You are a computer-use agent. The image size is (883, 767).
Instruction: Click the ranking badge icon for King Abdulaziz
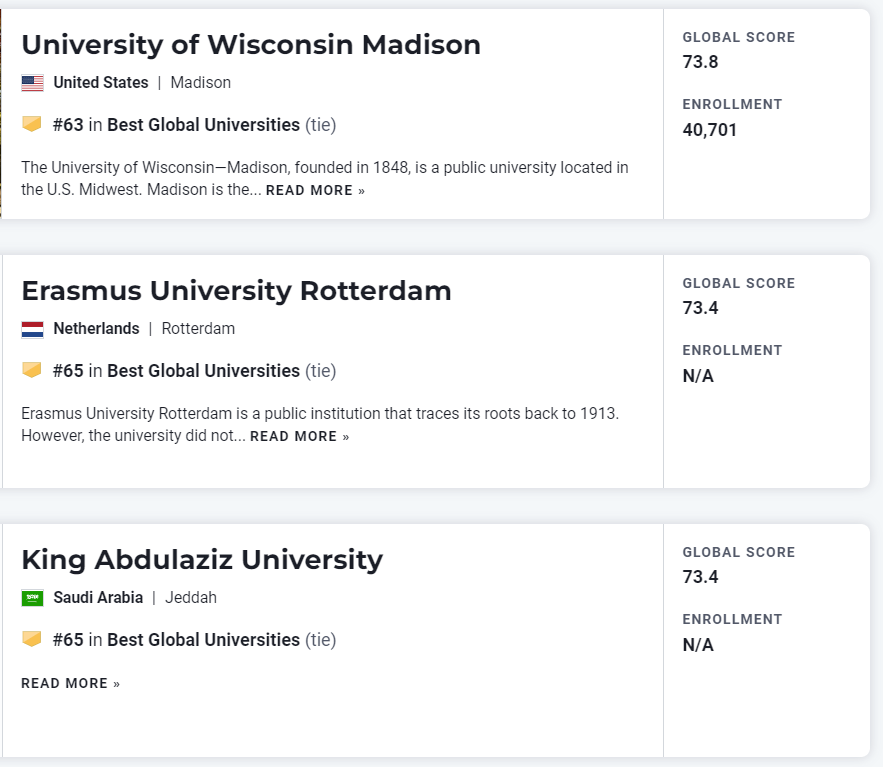[32, 639]
